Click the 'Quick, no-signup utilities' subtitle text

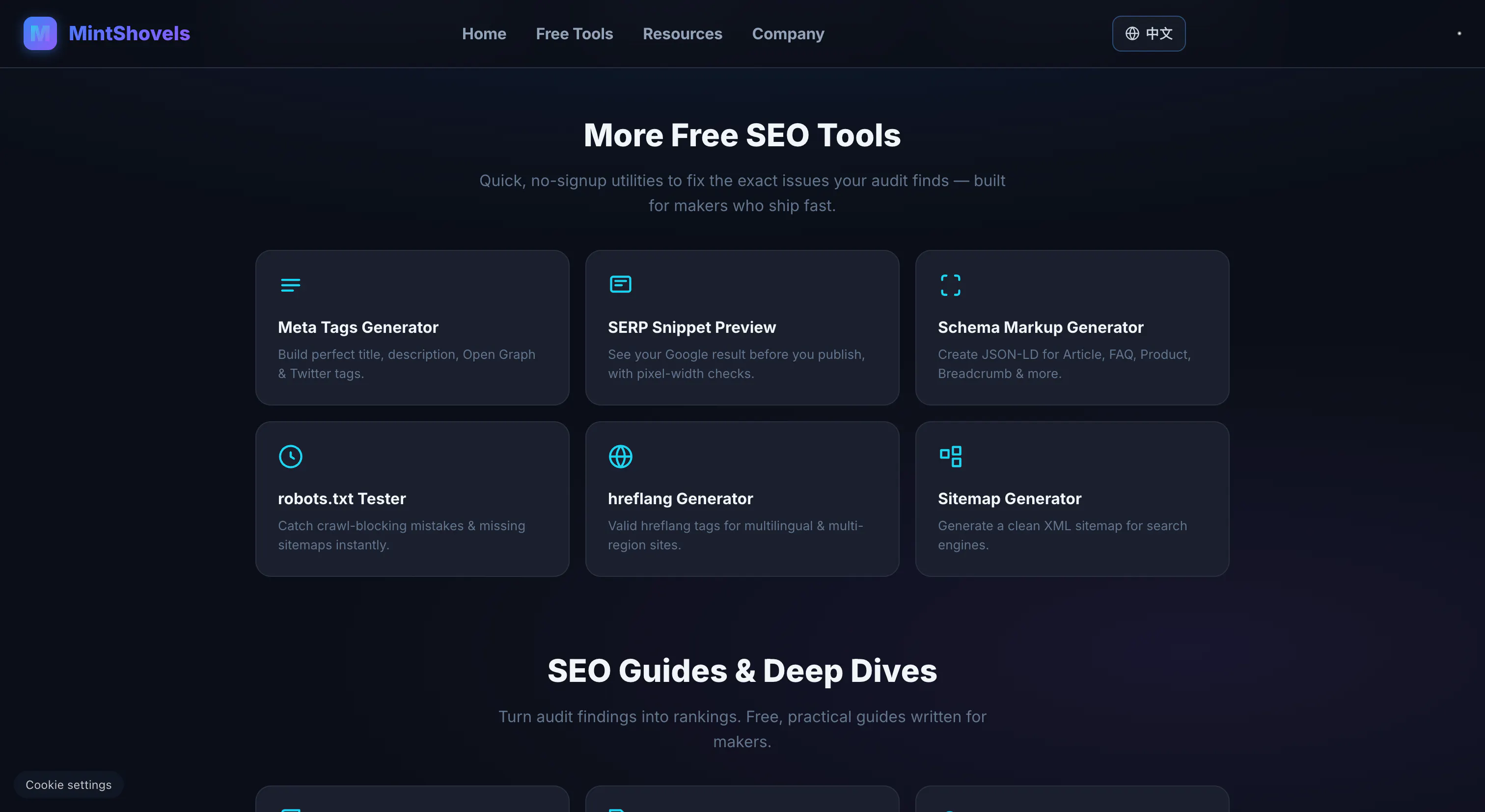pyautogui.click(x=742, y=193)
